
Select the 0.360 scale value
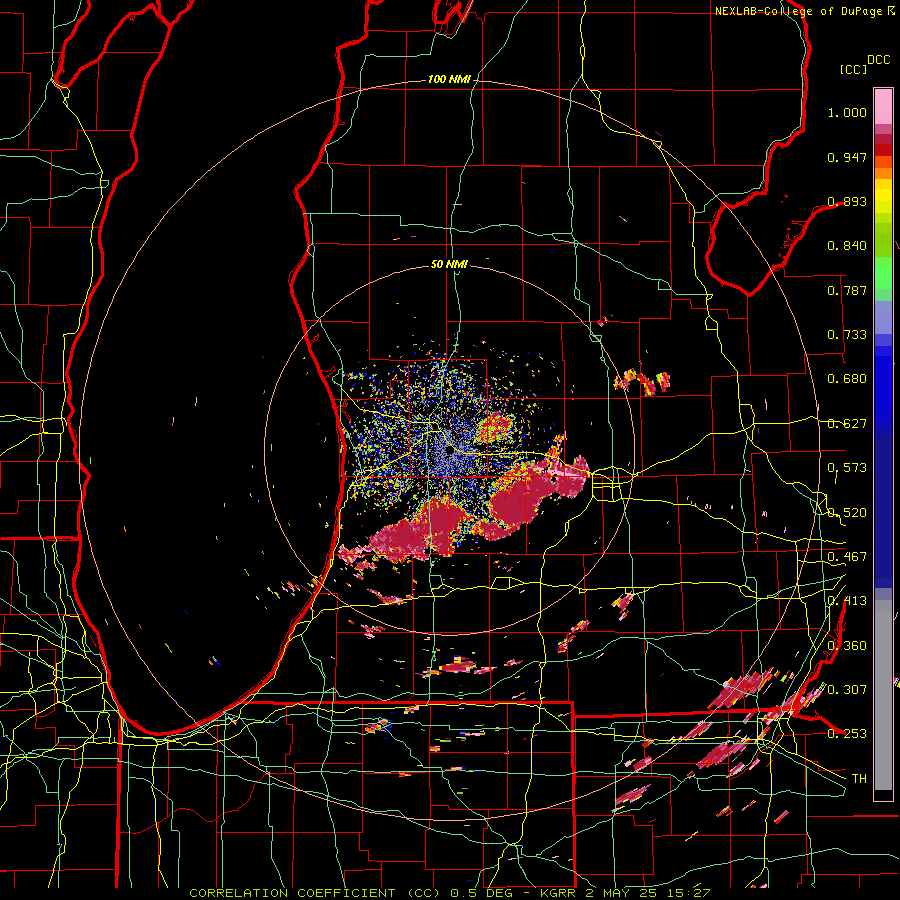[847, 646]
